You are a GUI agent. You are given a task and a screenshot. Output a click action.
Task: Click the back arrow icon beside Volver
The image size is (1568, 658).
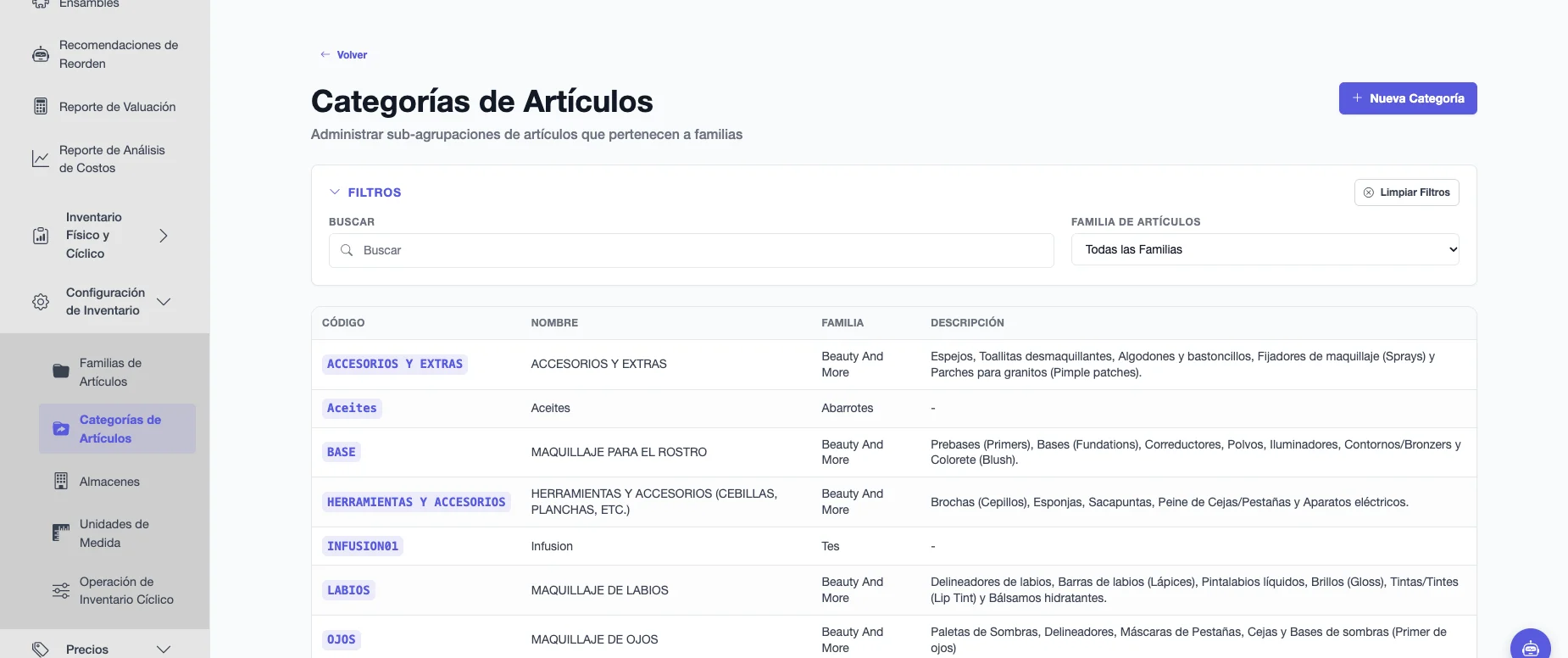tap(325, 54)
